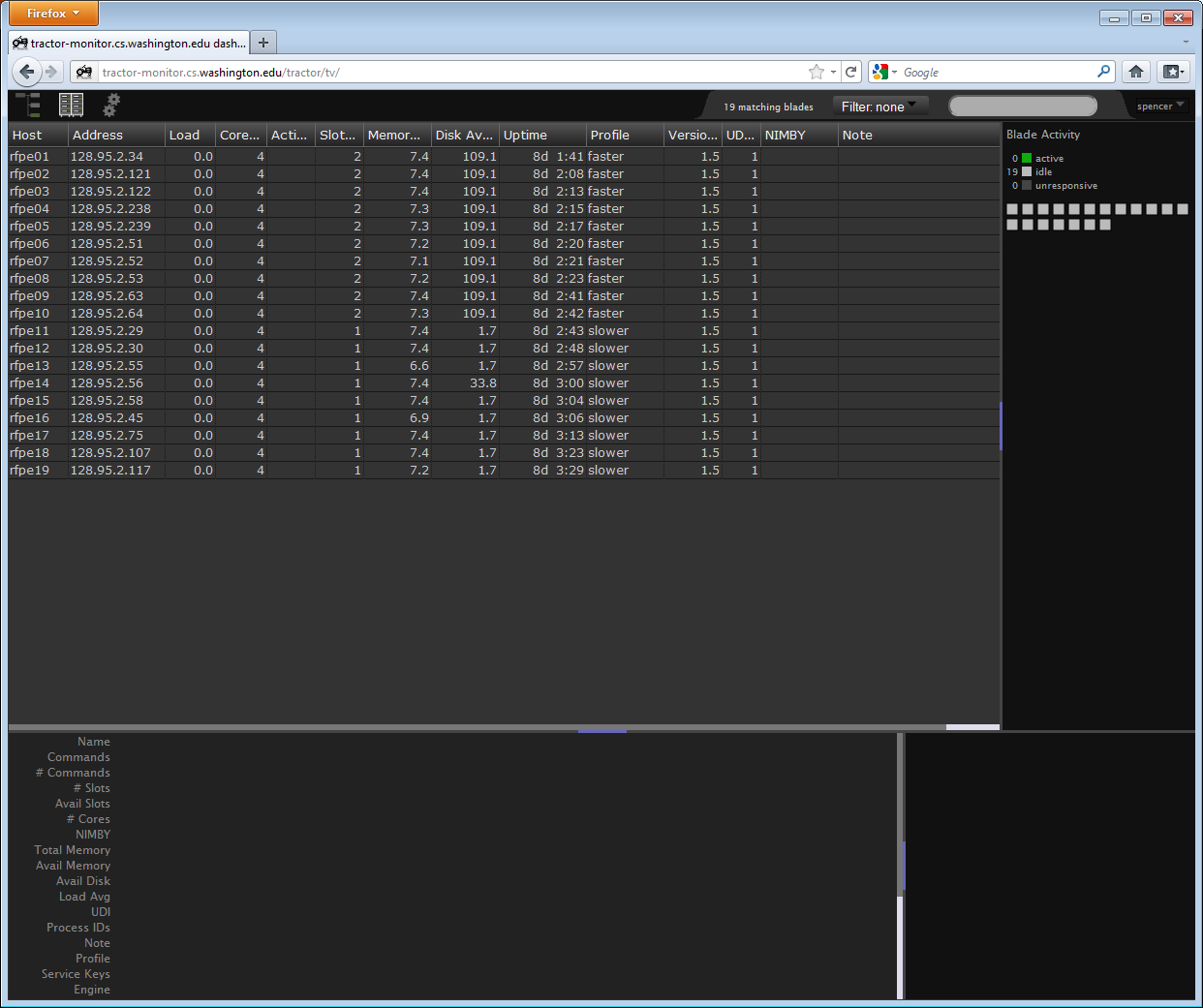Open the gears settings icon
This screenshot has width=1203, height=1008.
[111, 105]
